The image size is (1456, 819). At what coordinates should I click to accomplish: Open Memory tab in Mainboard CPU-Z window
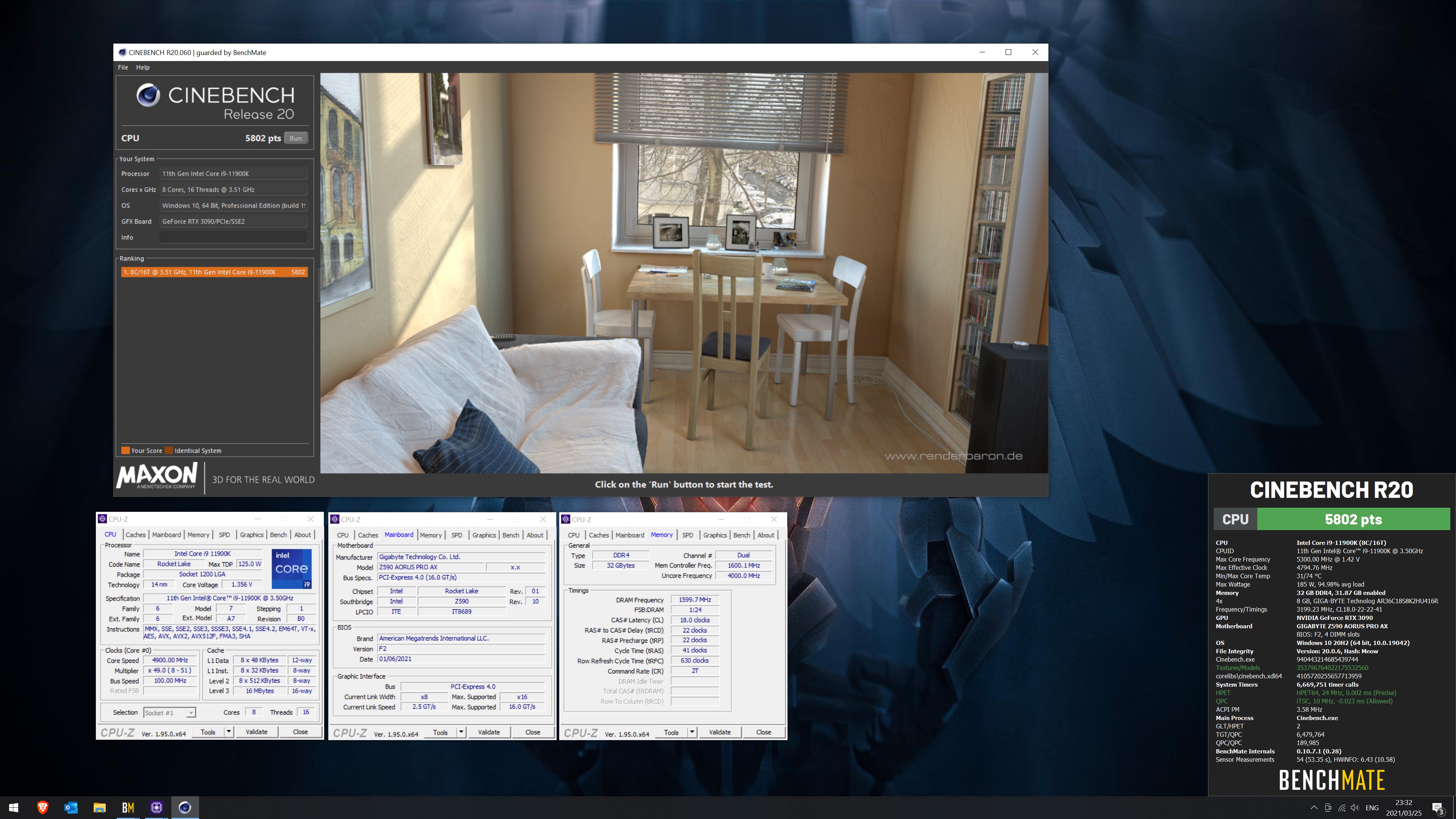pyautogui.click(x=431, y=535)
